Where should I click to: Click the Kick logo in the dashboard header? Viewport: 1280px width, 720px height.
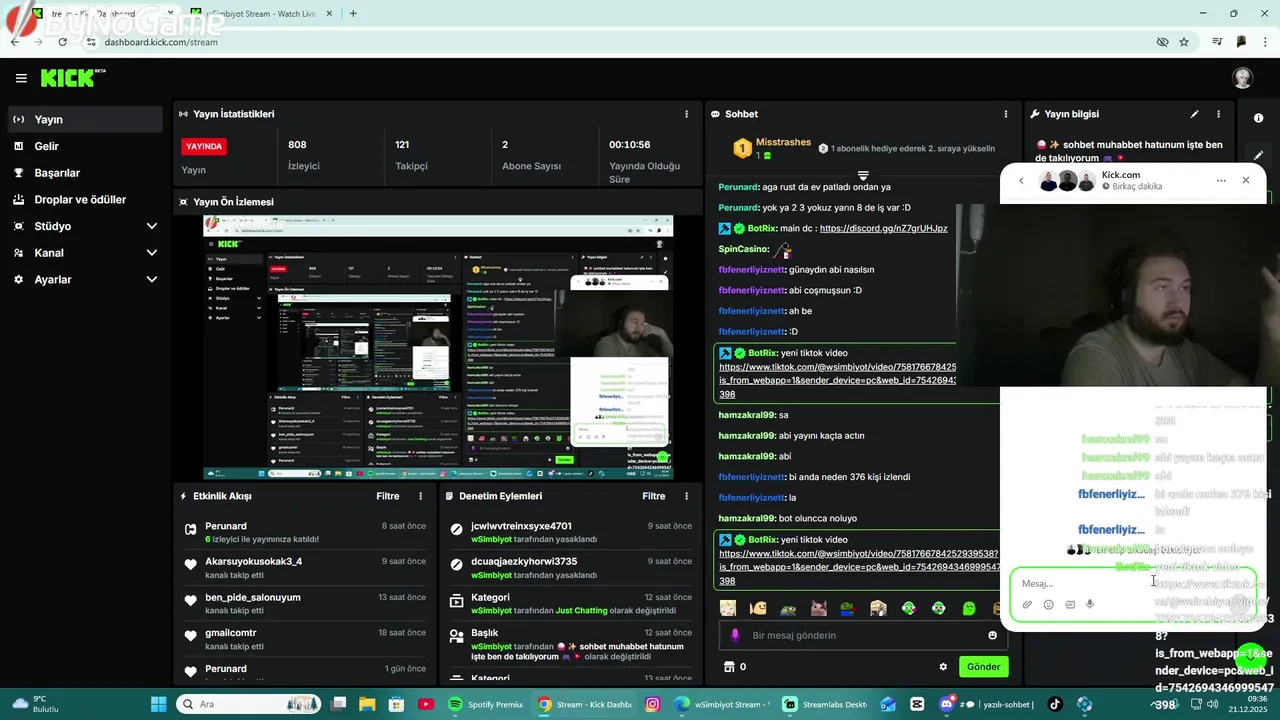pos(72,78)
